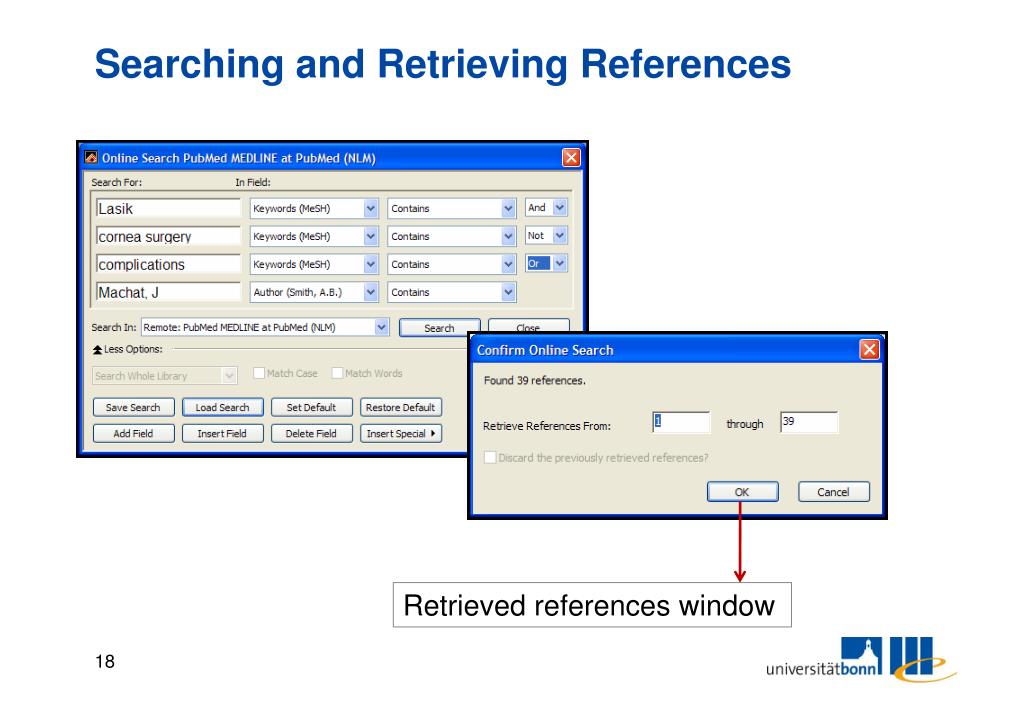Viewport: 1023px width, 708px height.
Task: Open Contains dropdown in Lasik row
Action: coord(508,209)
